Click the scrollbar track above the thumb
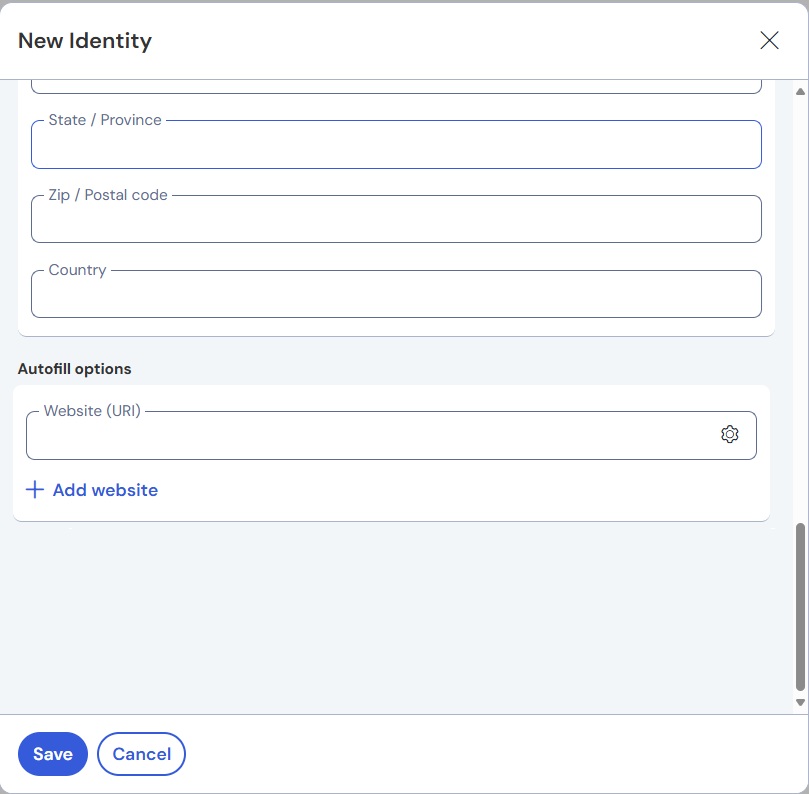Screen dimensions: 809x794 (x=800, y=300)
